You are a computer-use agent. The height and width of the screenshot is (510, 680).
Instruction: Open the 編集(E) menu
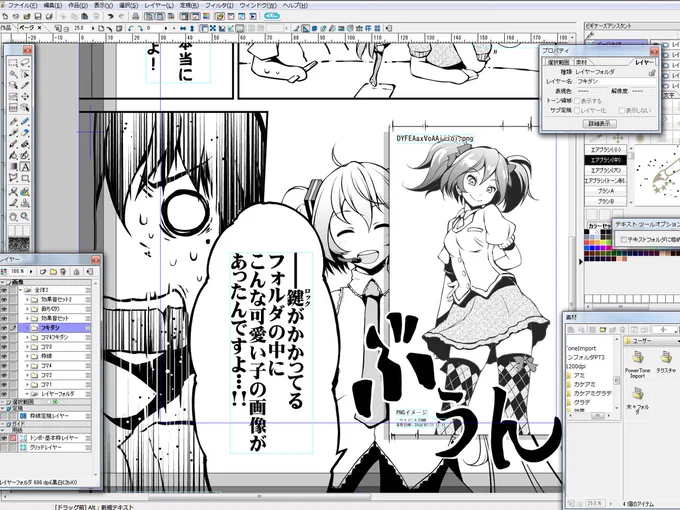[x=53, y=5]
